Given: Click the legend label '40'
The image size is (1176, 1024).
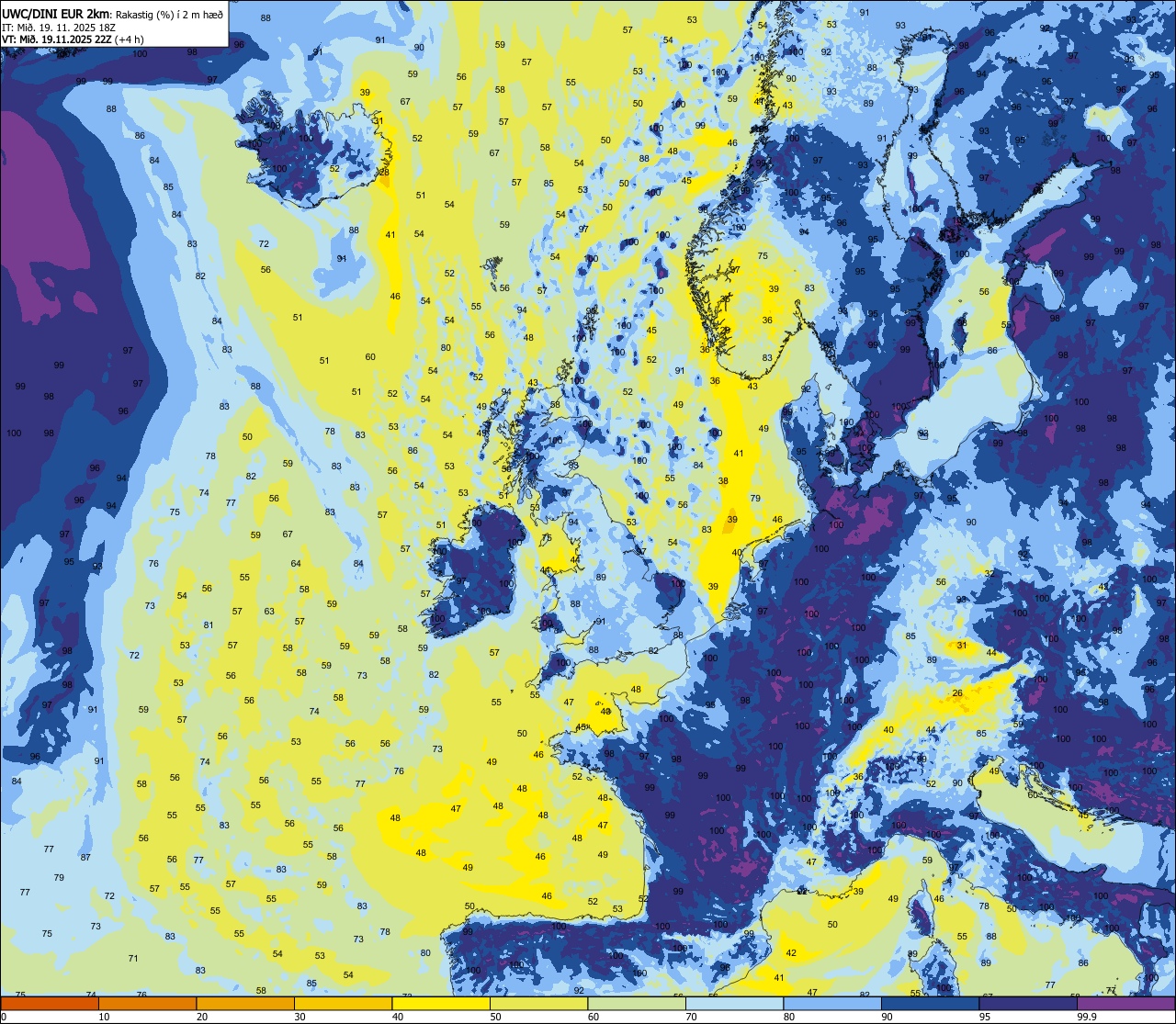Looking at the screenshot, I should pyautogui.click(x=398, y=1017).
